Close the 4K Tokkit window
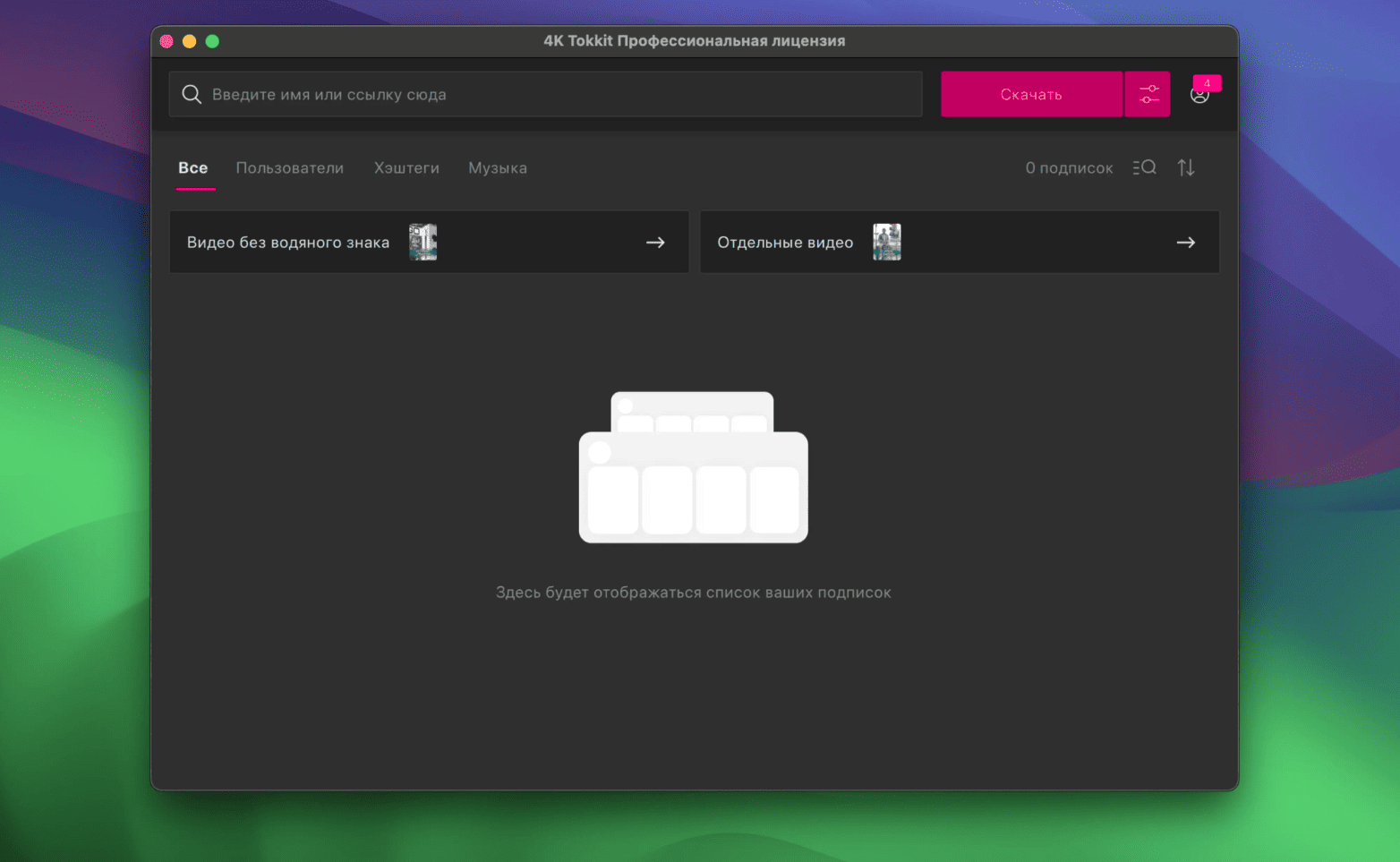Screen dimensions: 1400x862 (166, 41)
